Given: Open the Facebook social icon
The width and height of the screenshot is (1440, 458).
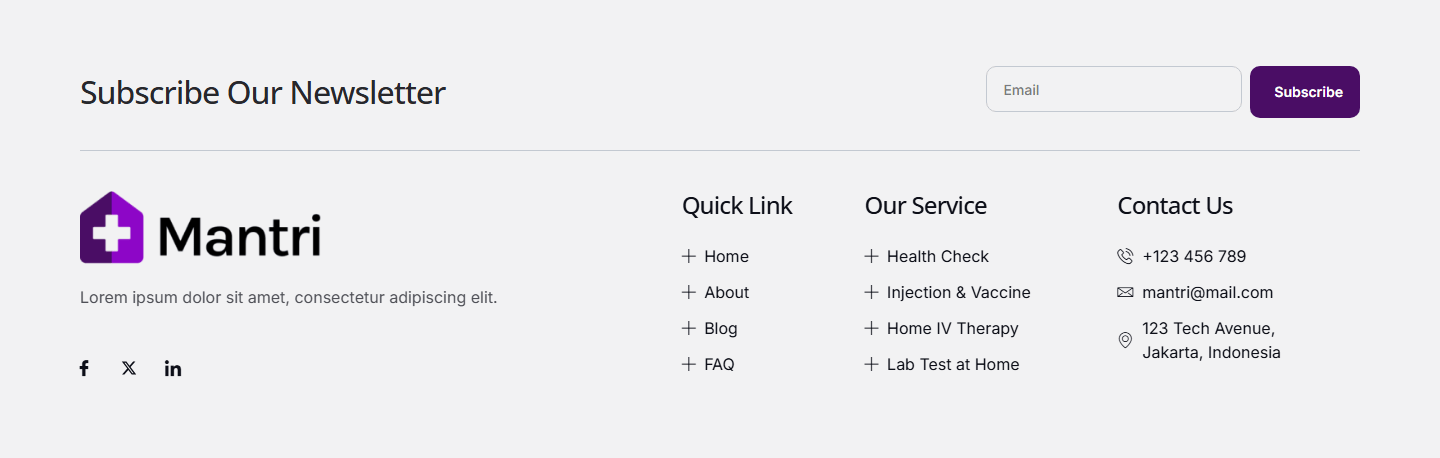Looking at the screenshot, I should point(84,368).
